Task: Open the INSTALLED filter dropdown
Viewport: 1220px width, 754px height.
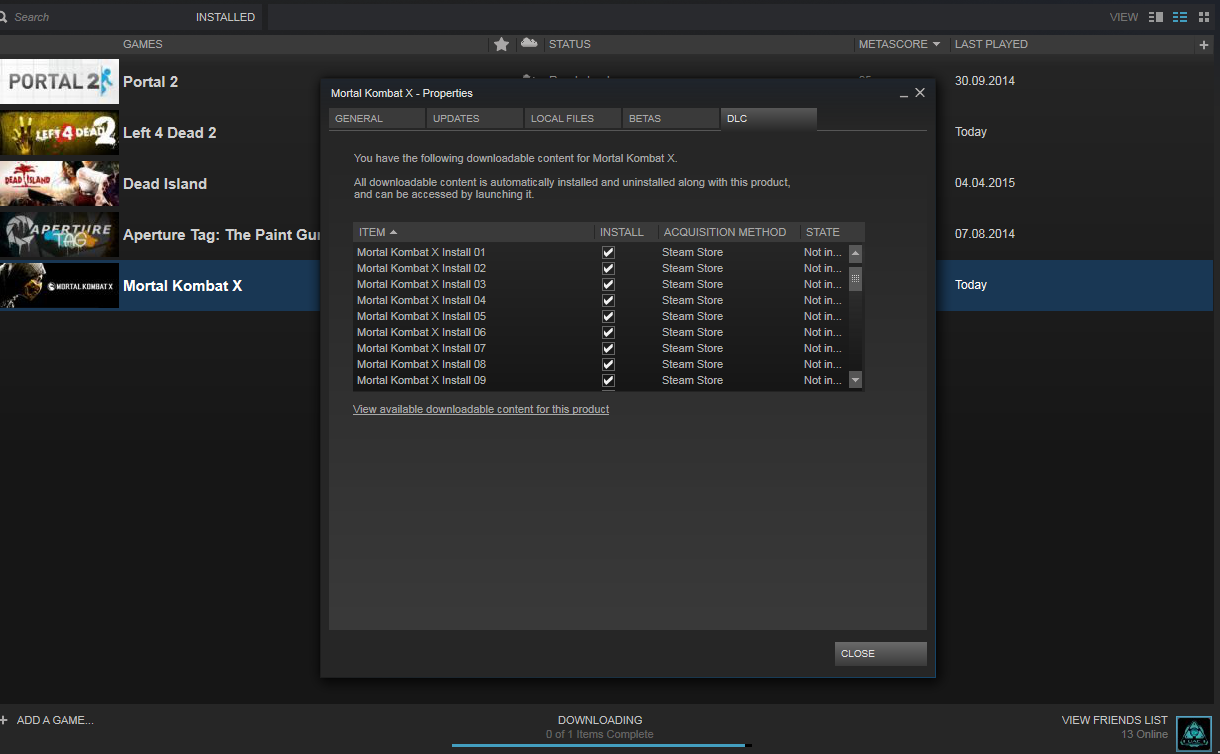Action: [225, 17]
